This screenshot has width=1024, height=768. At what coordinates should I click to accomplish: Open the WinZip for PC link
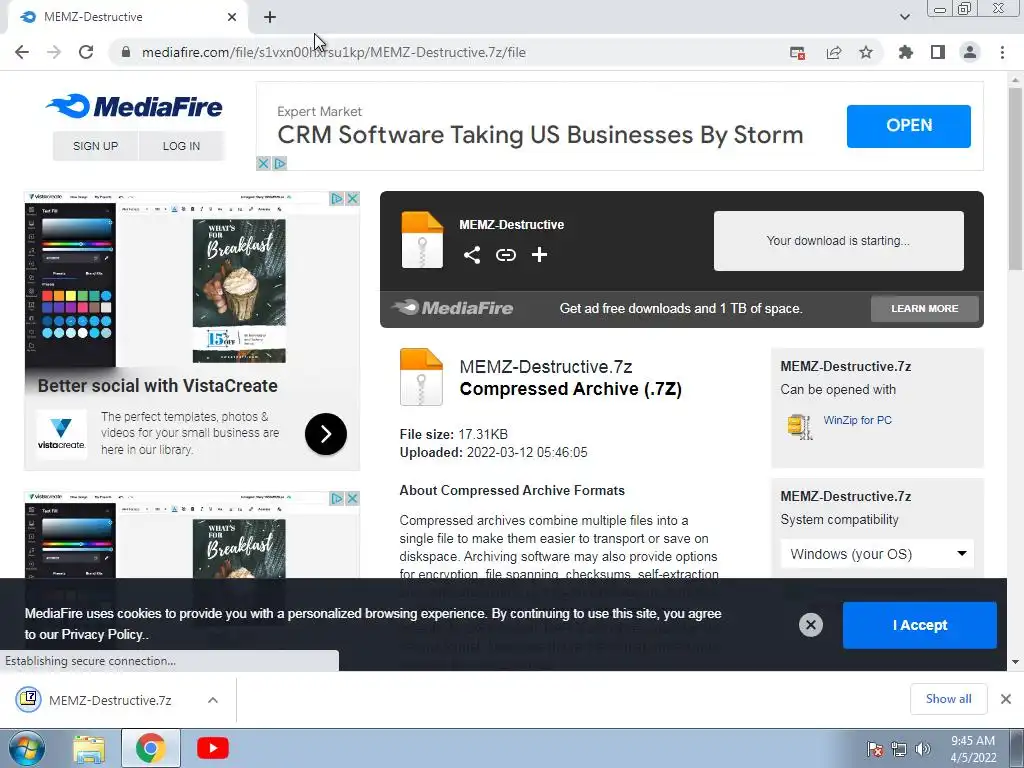coord(857,420)
